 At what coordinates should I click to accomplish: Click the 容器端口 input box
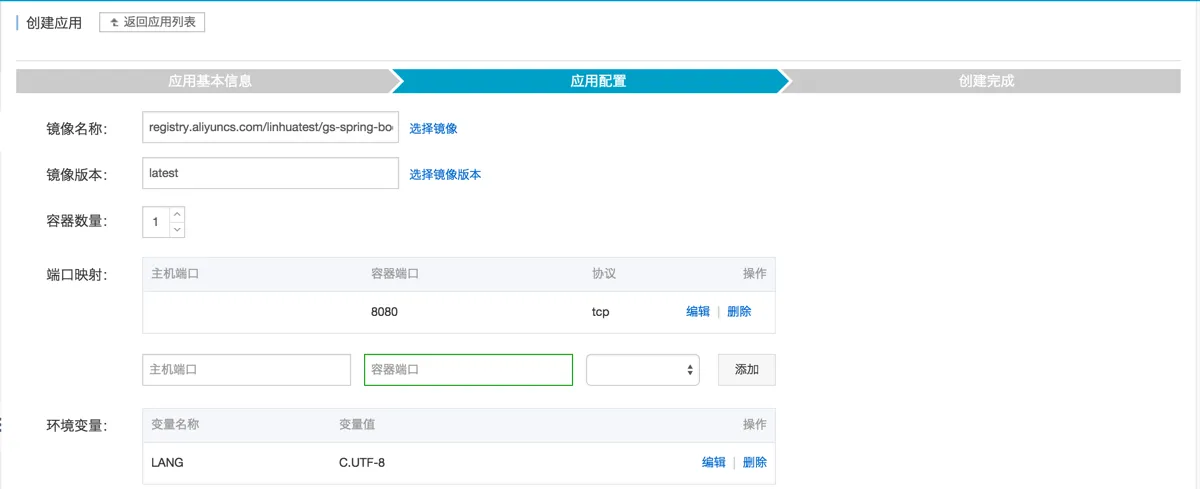coord(468,370)
